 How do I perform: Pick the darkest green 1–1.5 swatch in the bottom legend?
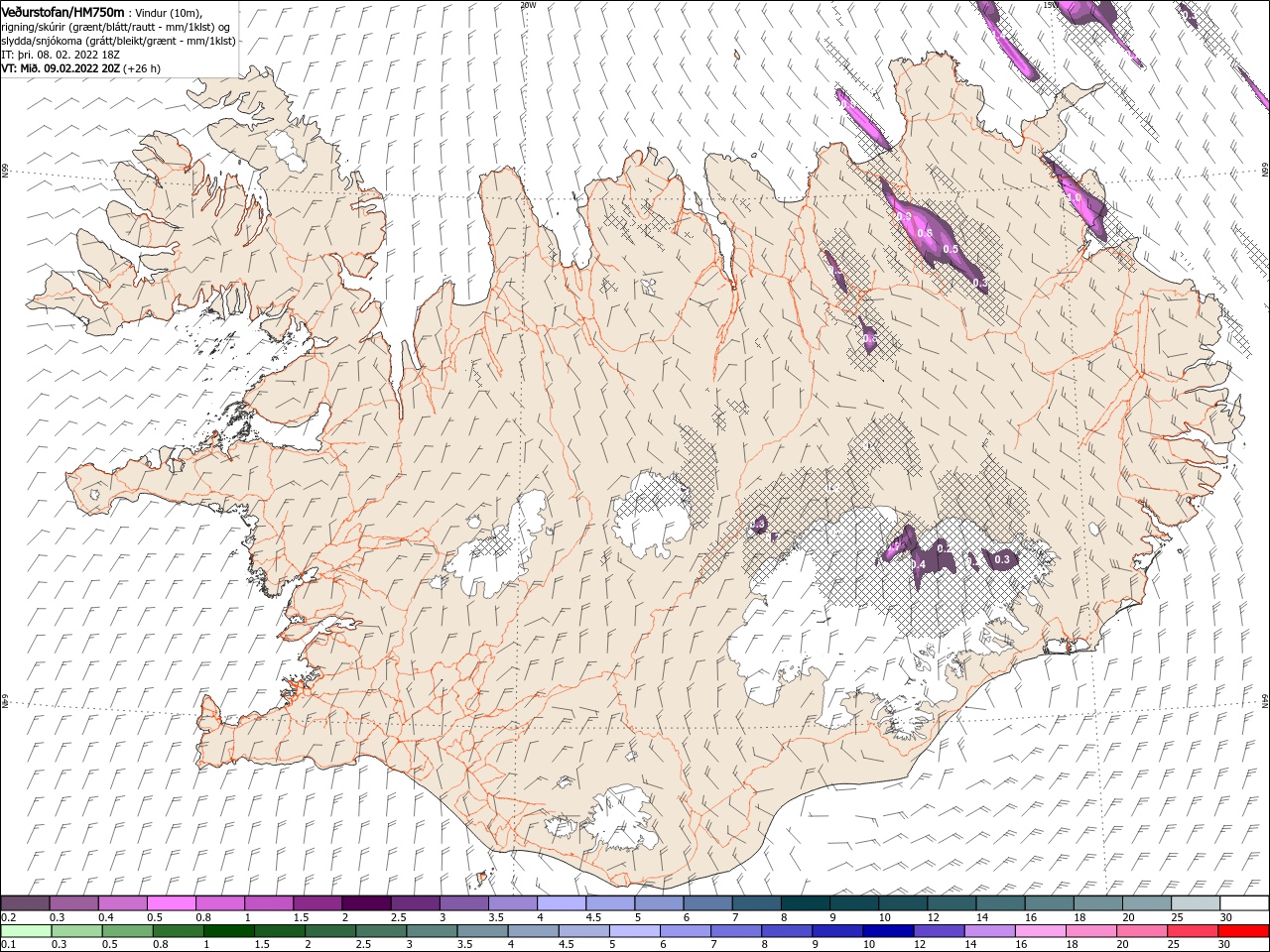(x=228, y=931)
